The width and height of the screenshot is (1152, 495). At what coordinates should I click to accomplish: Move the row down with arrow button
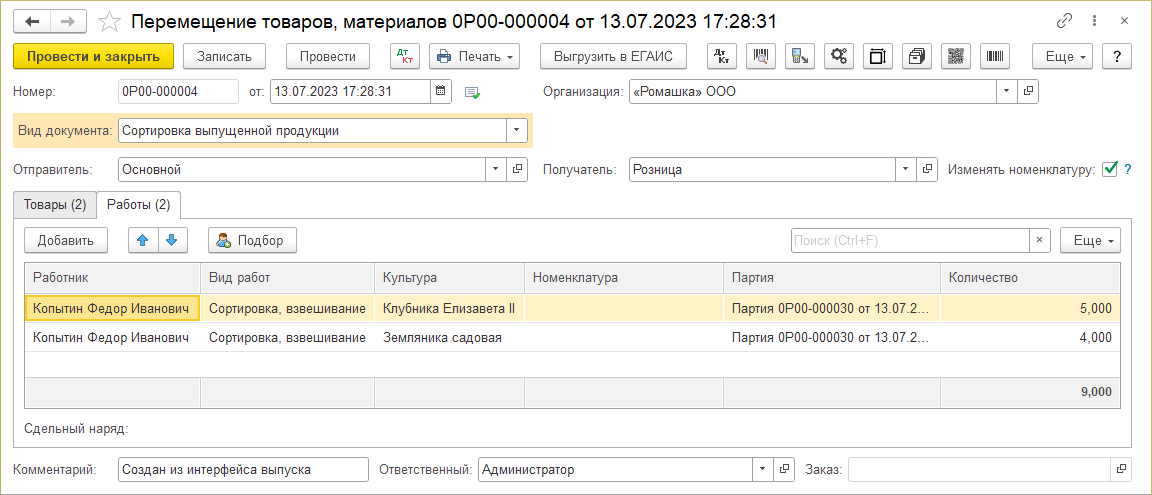172,240
